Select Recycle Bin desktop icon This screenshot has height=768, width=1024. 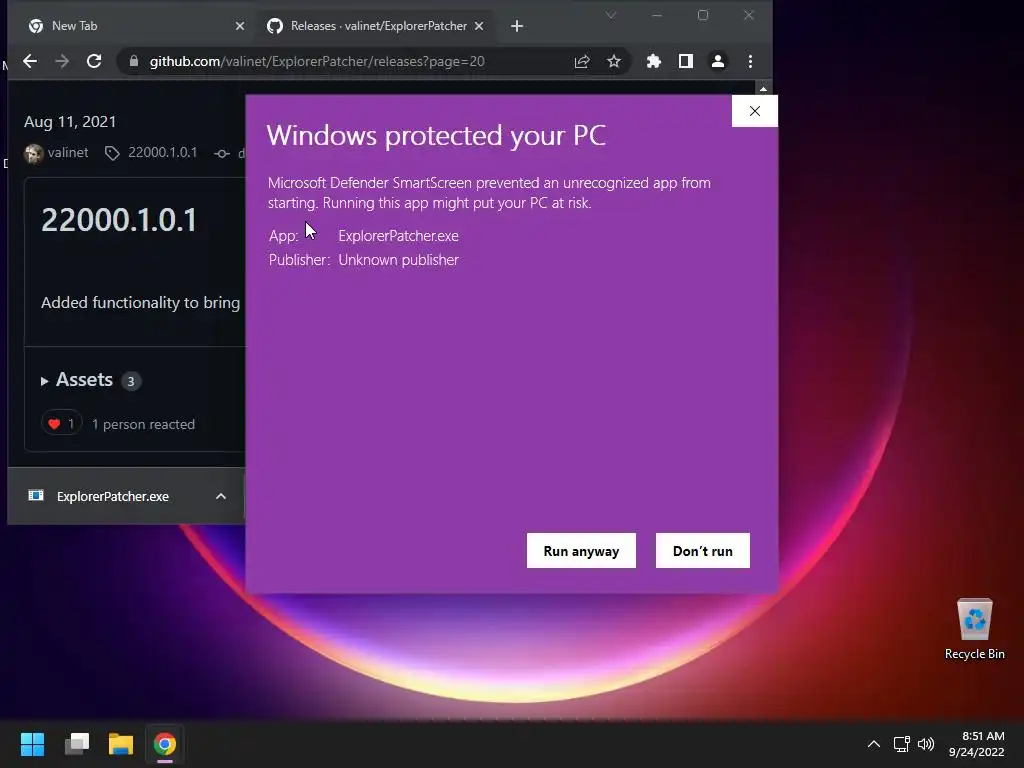click(x=974, y=629)
